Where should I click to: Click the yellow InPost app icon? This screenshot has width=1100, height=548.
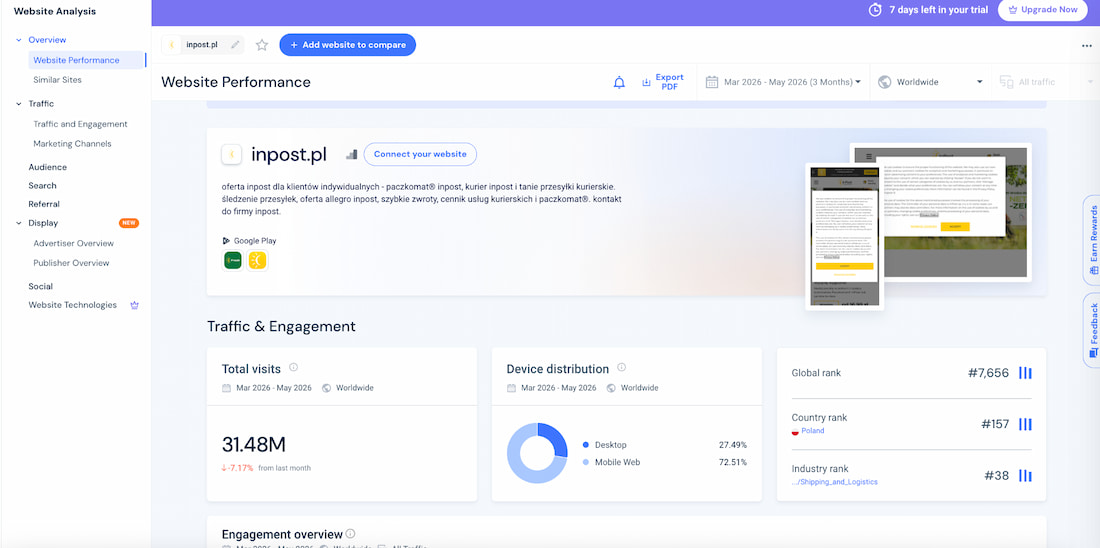tap(257, 260)
